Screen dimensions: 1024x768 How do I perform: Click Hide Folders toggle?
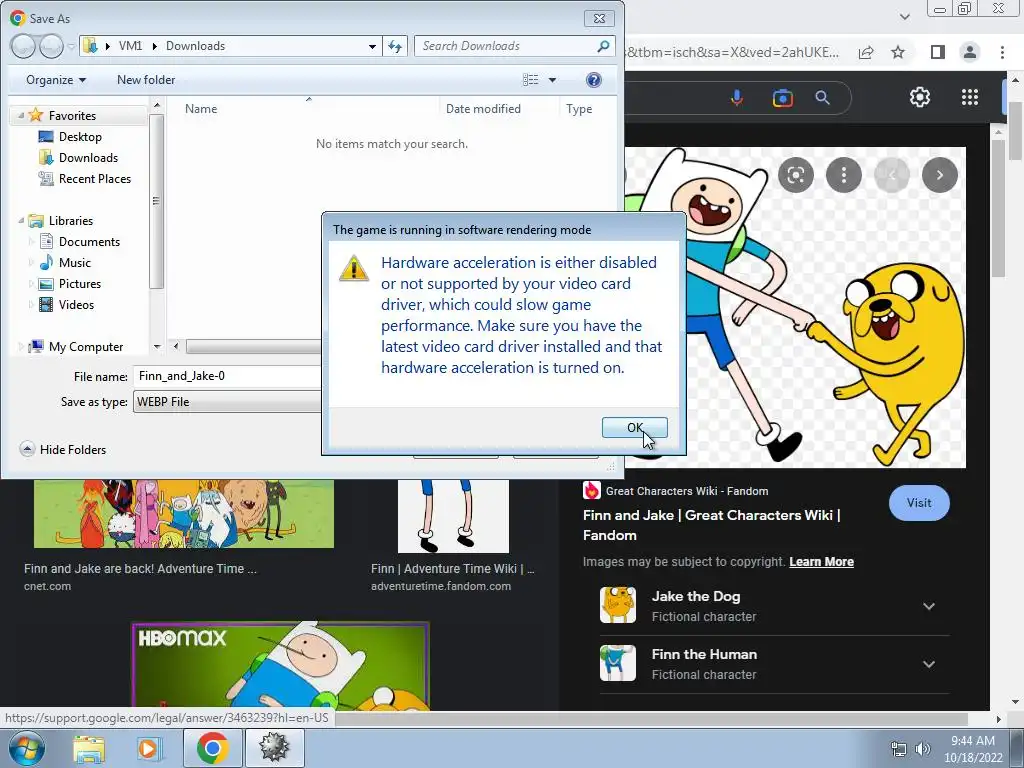coord(63,449)
